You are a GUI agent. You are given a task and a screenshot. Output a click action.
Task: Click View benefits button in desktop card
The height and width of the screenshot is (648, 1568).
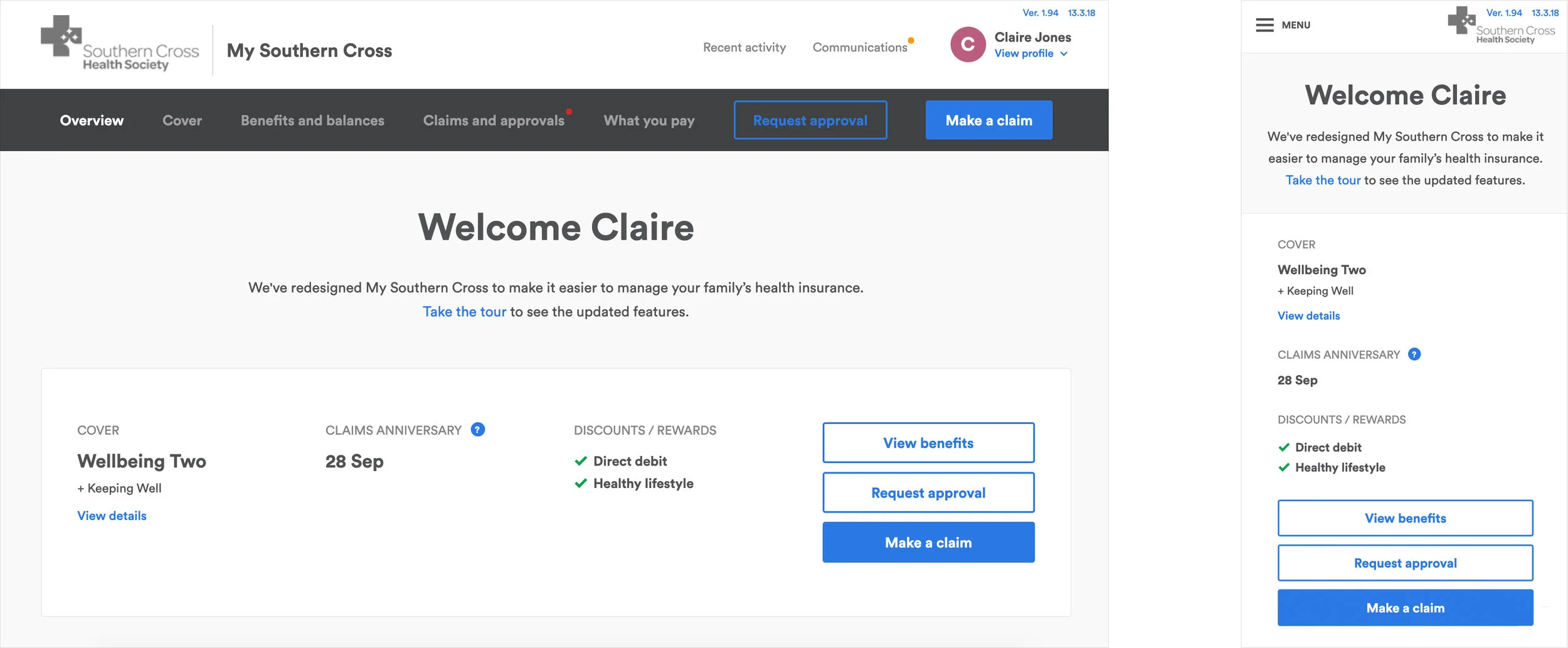pos(928,443)
